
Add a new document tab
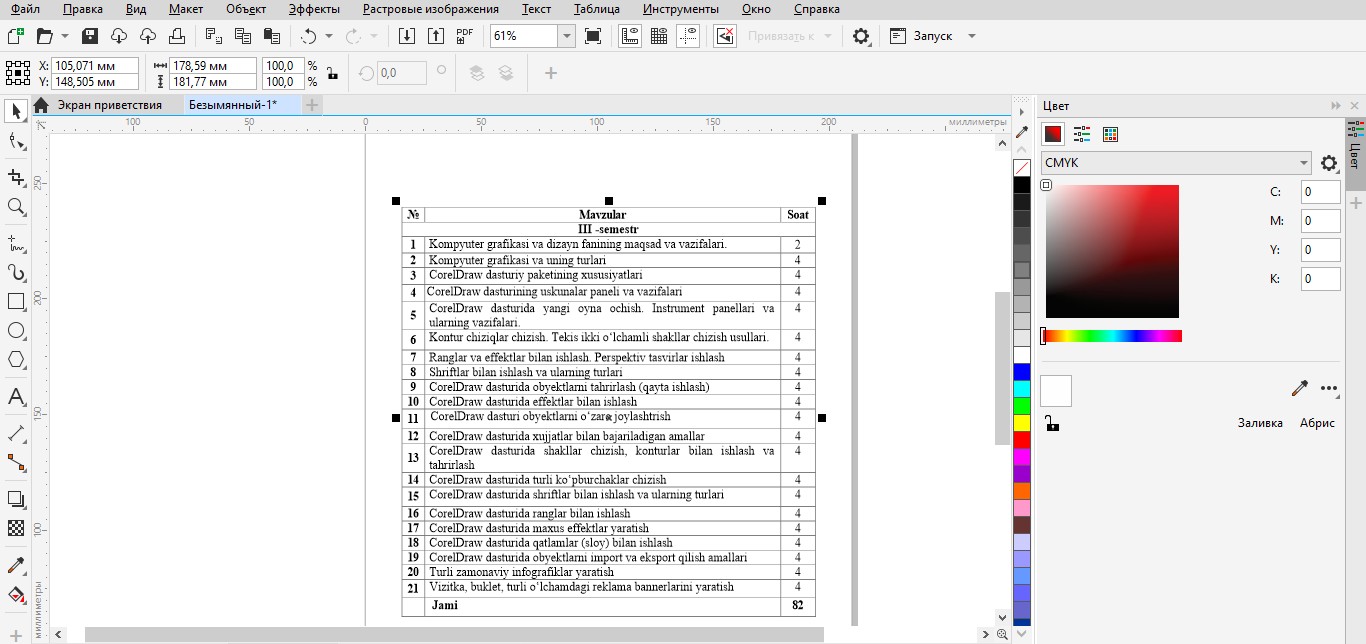pos(312,105)
